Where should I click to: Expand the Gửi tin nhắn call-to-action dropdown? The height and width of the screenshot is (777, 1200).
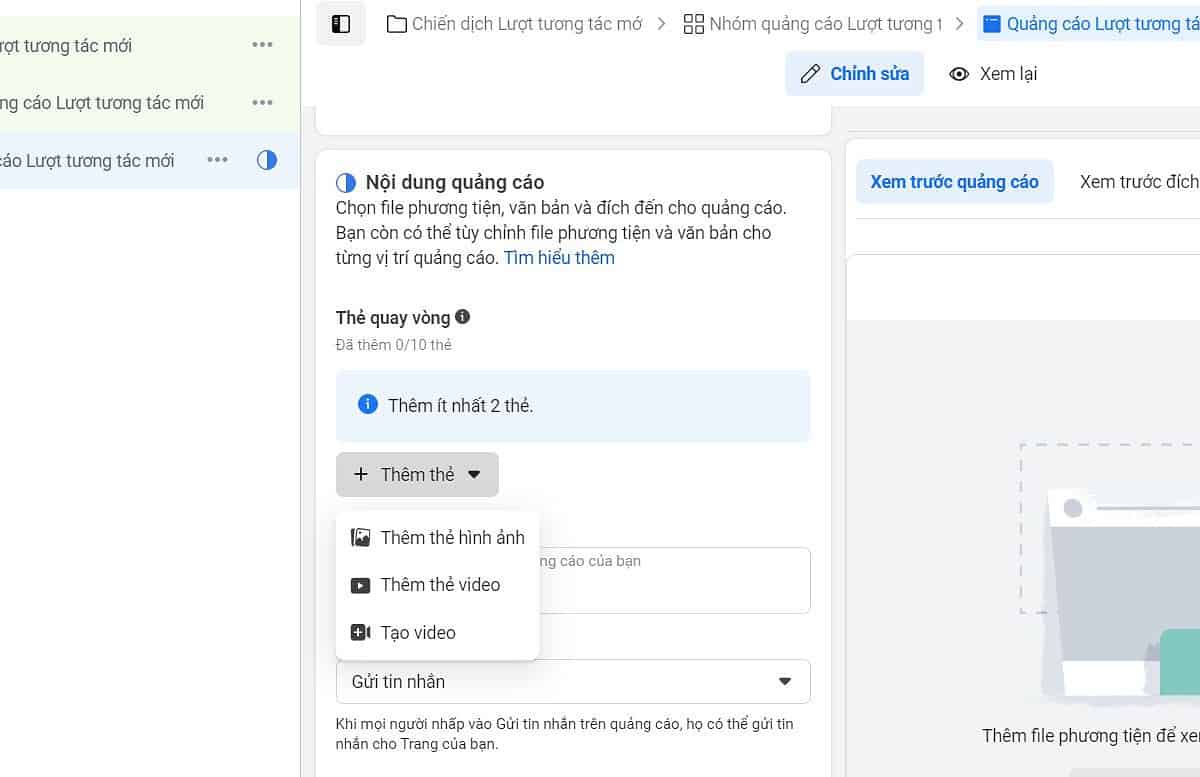[573, 682]
